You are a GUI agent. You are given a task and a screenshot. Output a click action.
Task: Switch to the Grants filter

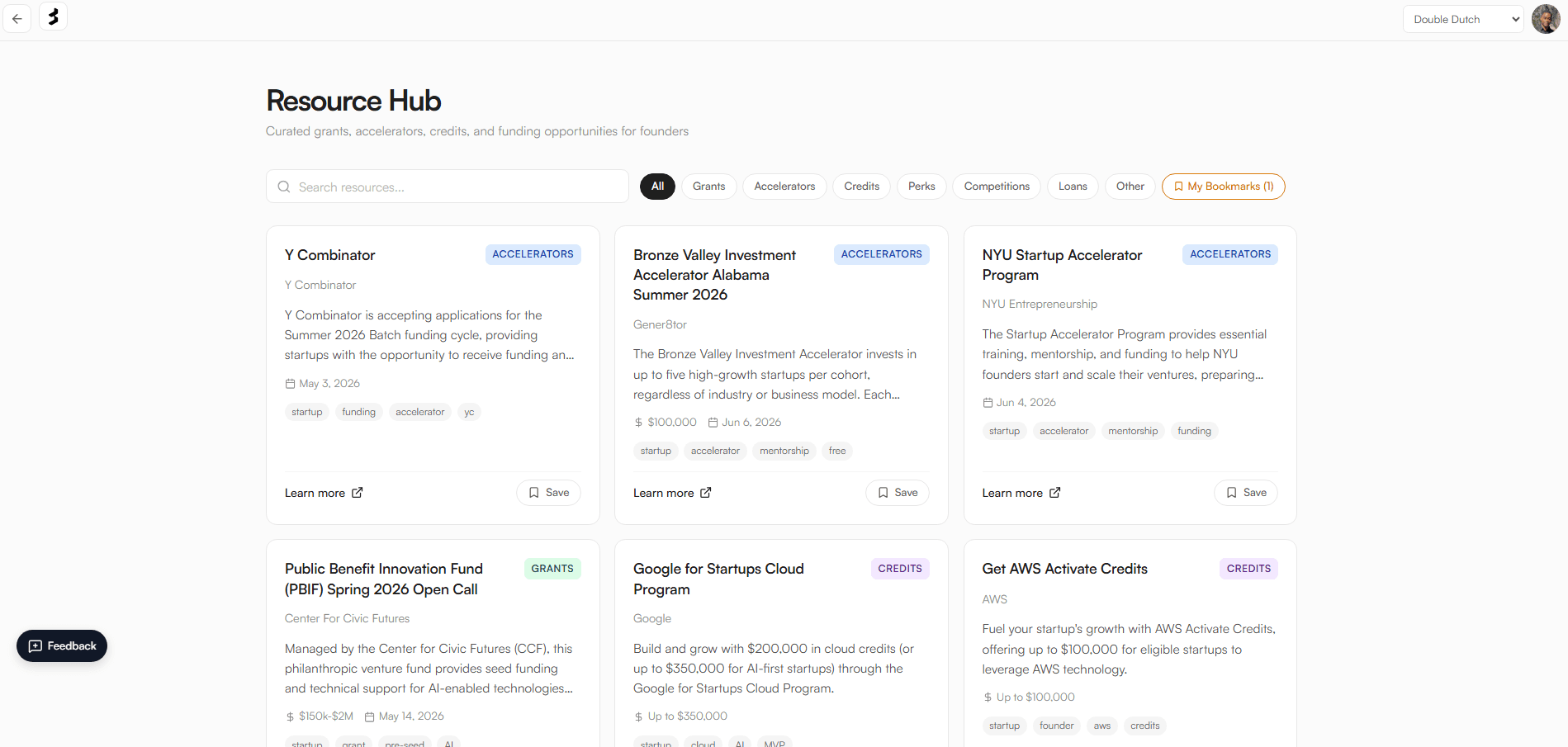(x=708, y=187)
